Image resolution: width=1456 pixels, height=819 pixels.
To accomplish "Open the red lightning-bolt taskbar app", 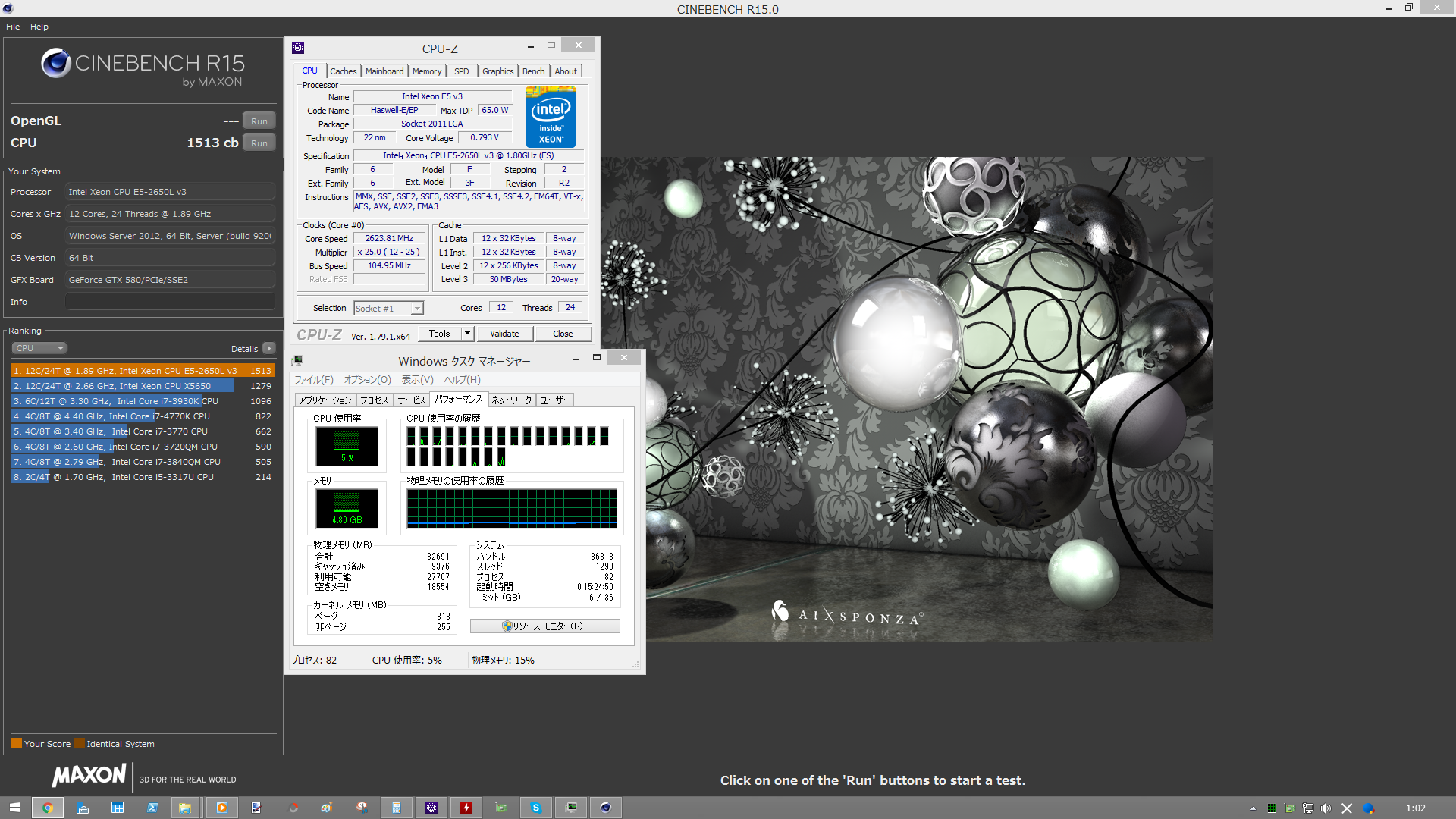I will pos(466,808).
